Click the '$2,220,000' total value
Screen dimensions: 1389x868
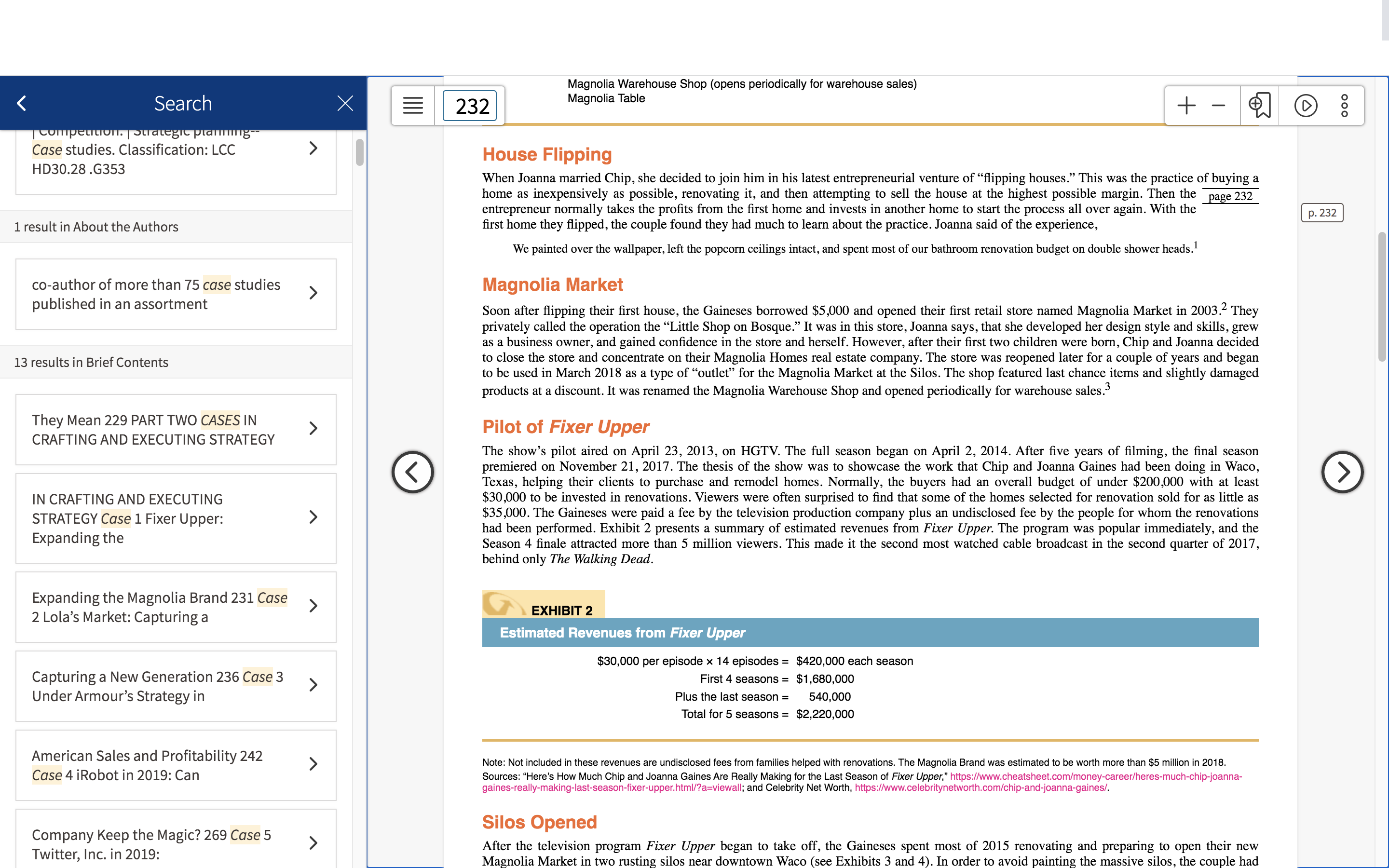[825, 714]
